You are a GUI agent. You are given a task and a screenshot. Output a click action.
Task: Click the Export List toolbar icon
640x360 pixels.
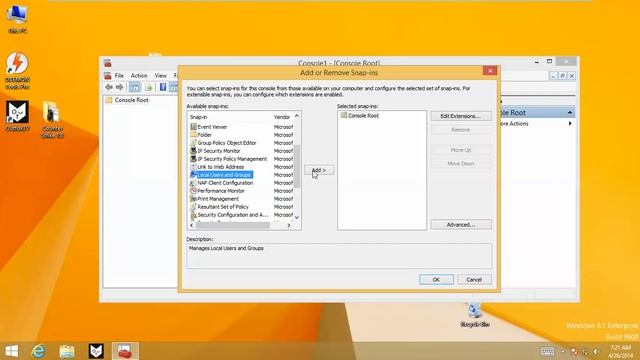tap(149, 87)
